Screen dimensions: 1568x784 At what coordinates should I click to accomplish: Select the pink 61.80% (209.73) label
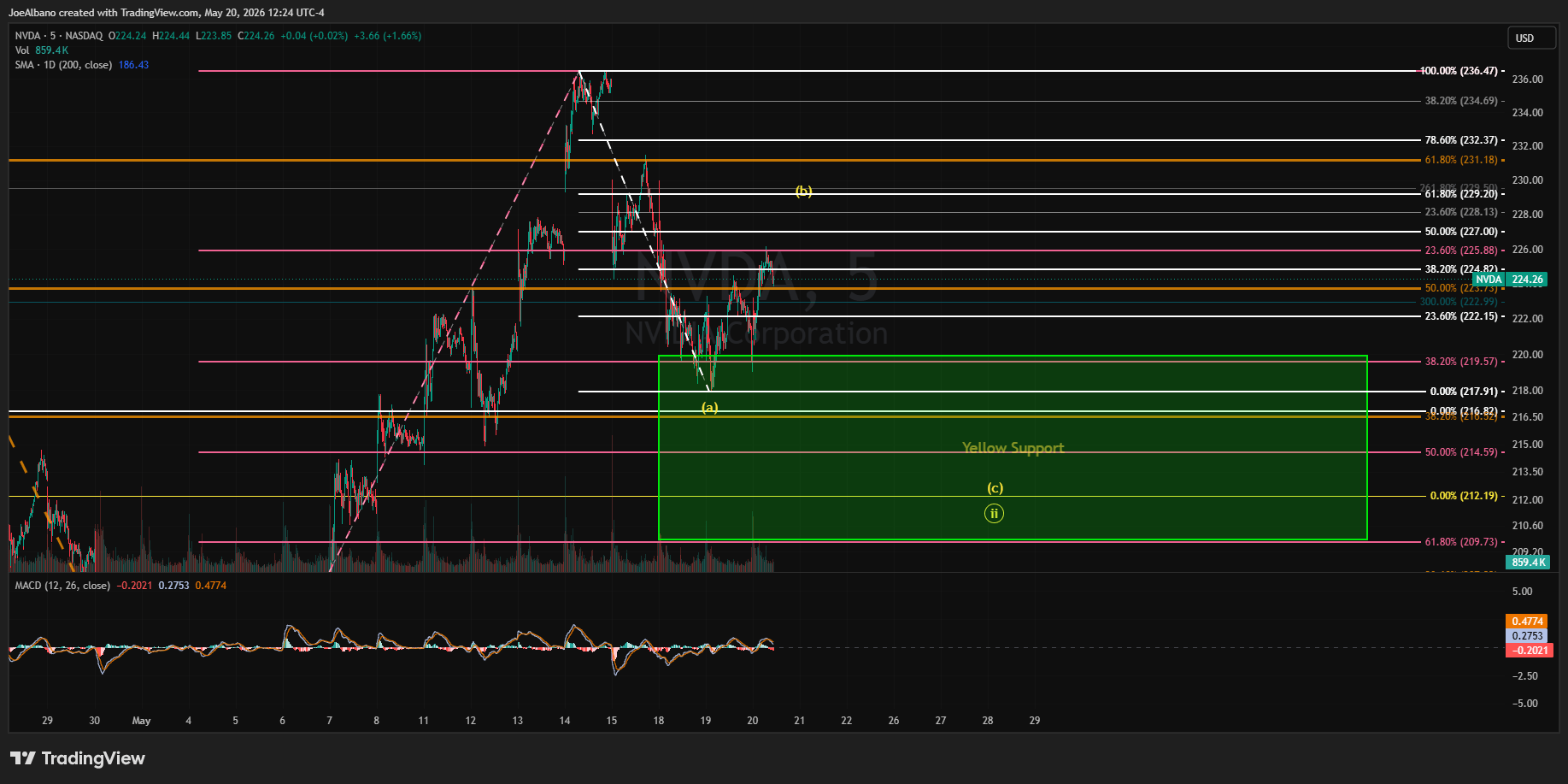[x=1461, y=542]
